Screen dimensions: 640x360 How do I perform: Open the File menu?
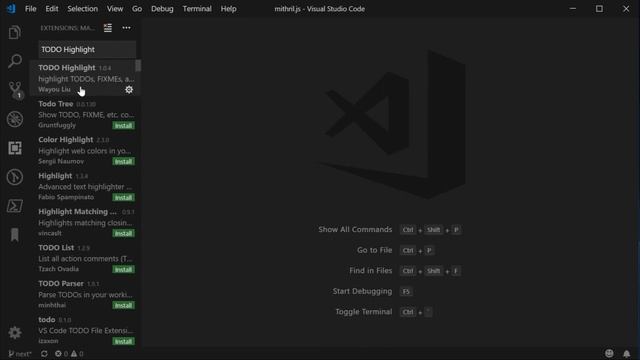(31, 9)
